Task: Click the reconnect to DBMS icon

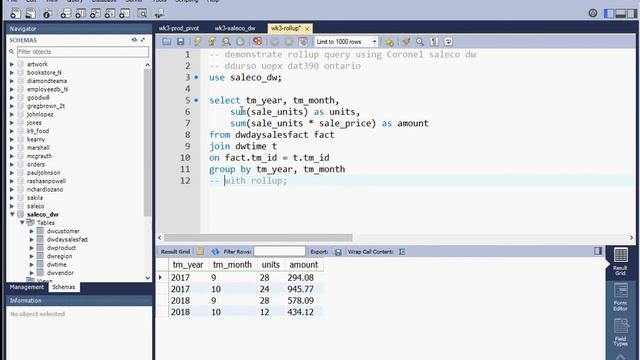Action: click(160, 13)
